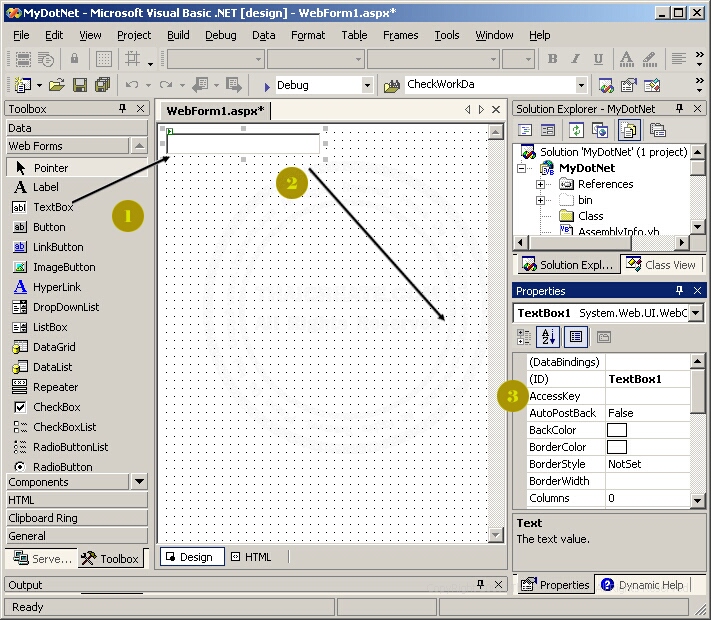Select the ListBox control
The image size is (711, 620).
coord(50,327)
